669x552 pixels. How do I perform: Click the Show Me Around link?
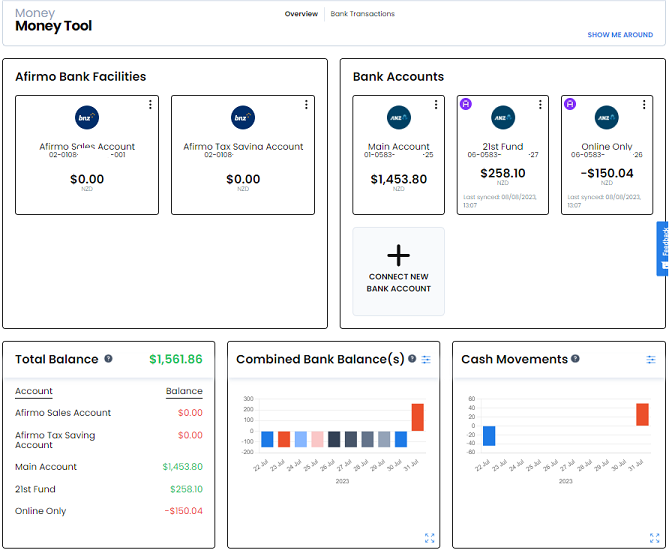620,35
